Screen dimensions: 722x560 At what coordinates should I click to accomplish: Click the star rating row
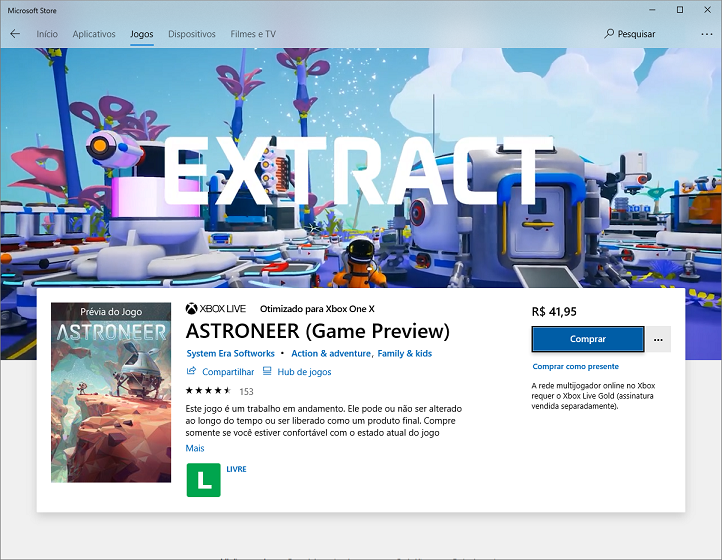coord(208,391)
